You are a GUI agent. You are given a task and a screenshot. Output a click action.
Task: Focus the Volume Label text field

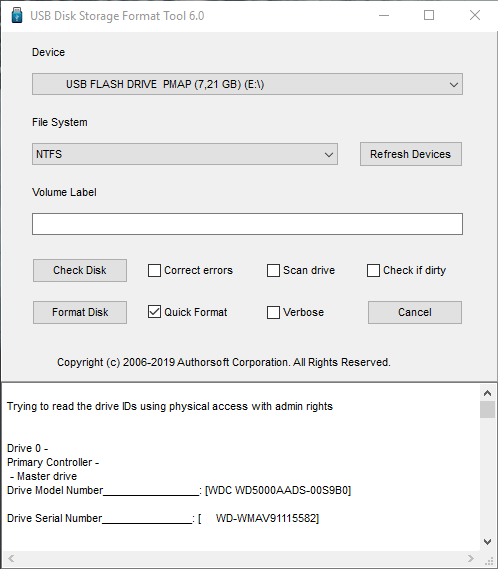coord(247,224)
